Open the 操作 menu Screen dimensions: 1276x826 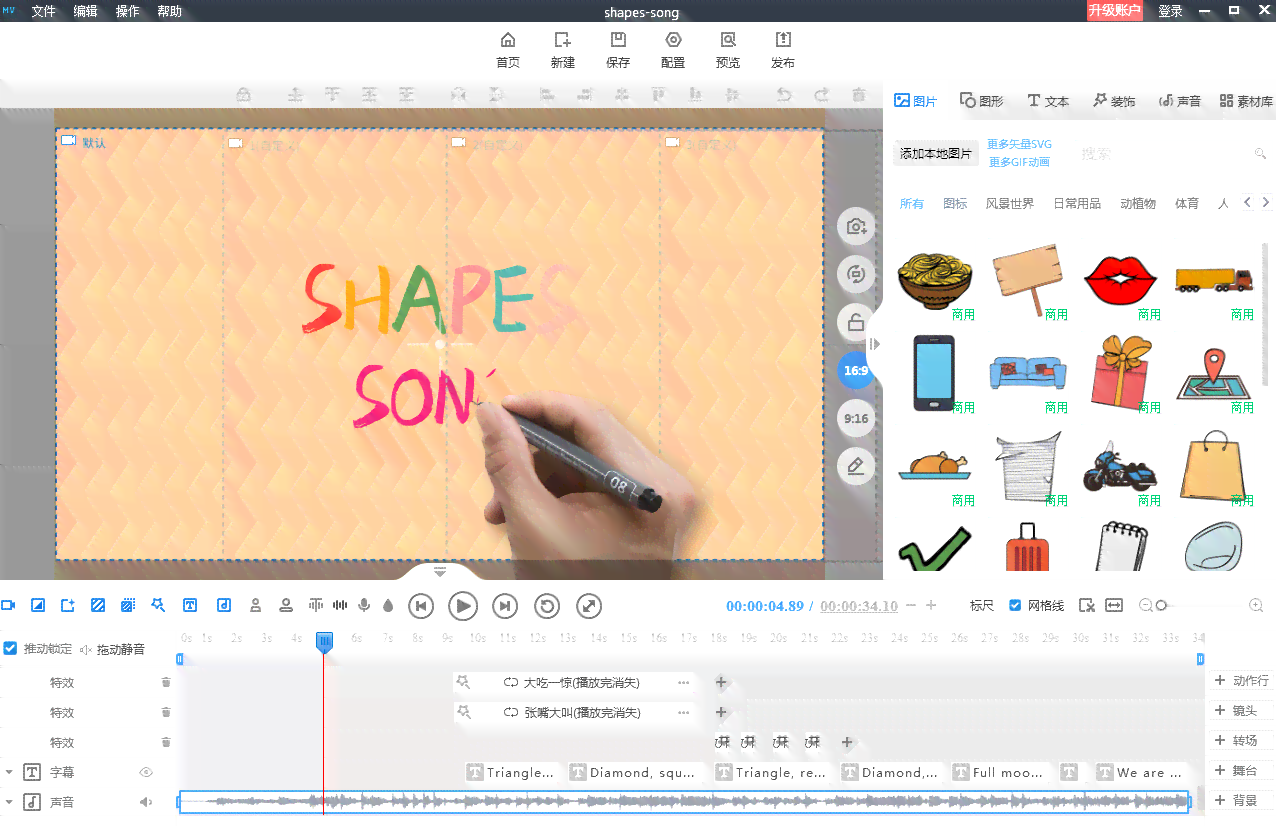pyautogui.click(x=127, y=11)
